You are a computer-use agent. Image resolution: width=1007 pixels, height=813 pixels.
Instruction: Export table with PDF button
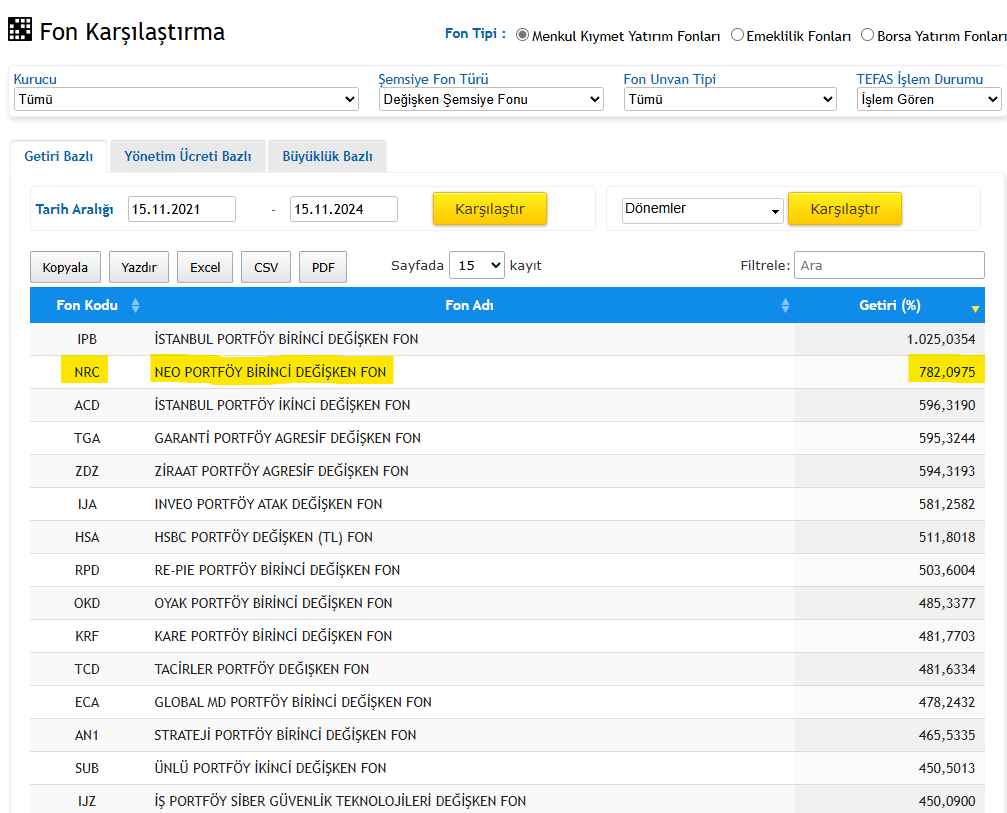[323, 267]
